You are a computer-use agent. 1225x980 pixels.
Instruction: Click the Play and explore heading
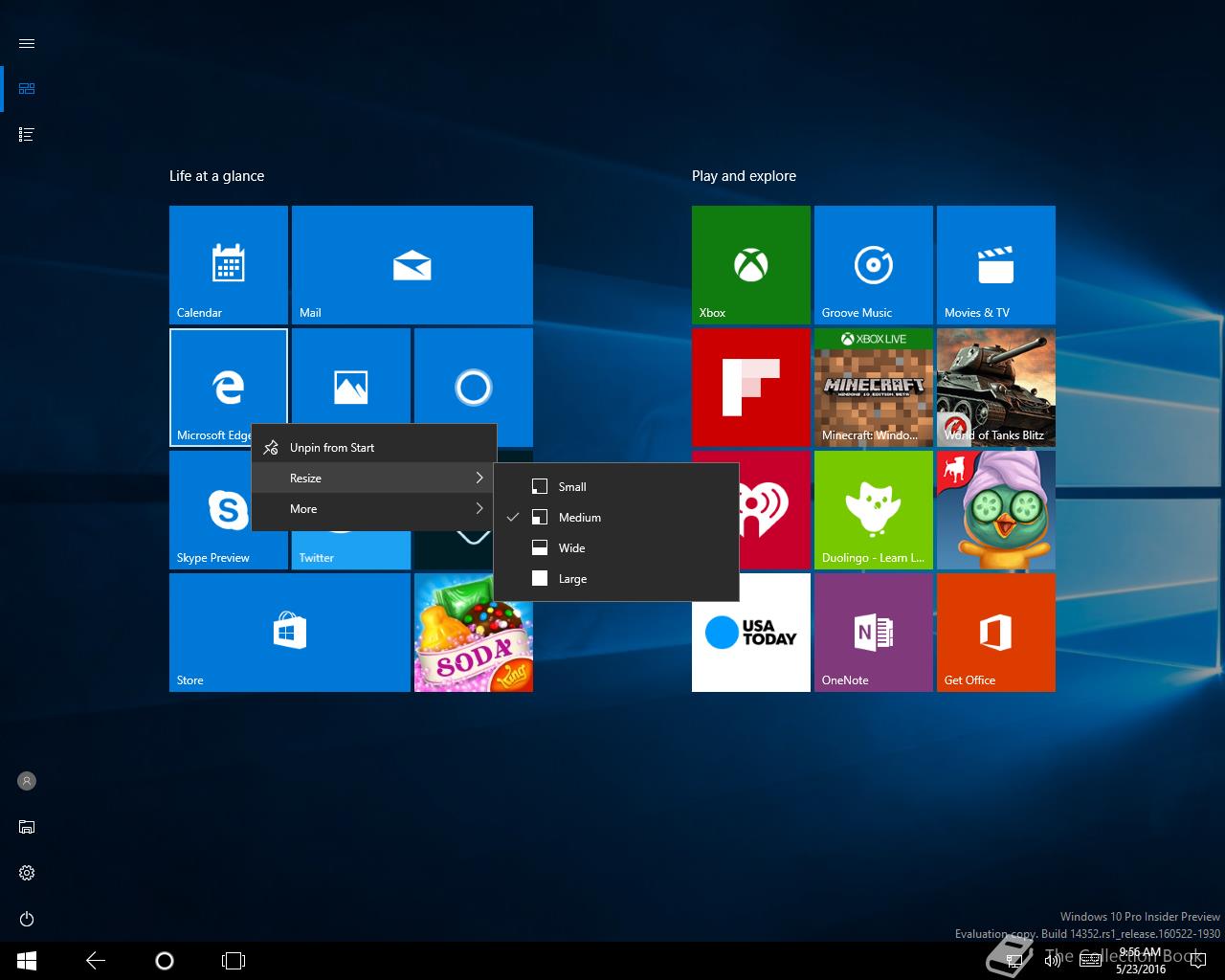(x=744, y=176)
